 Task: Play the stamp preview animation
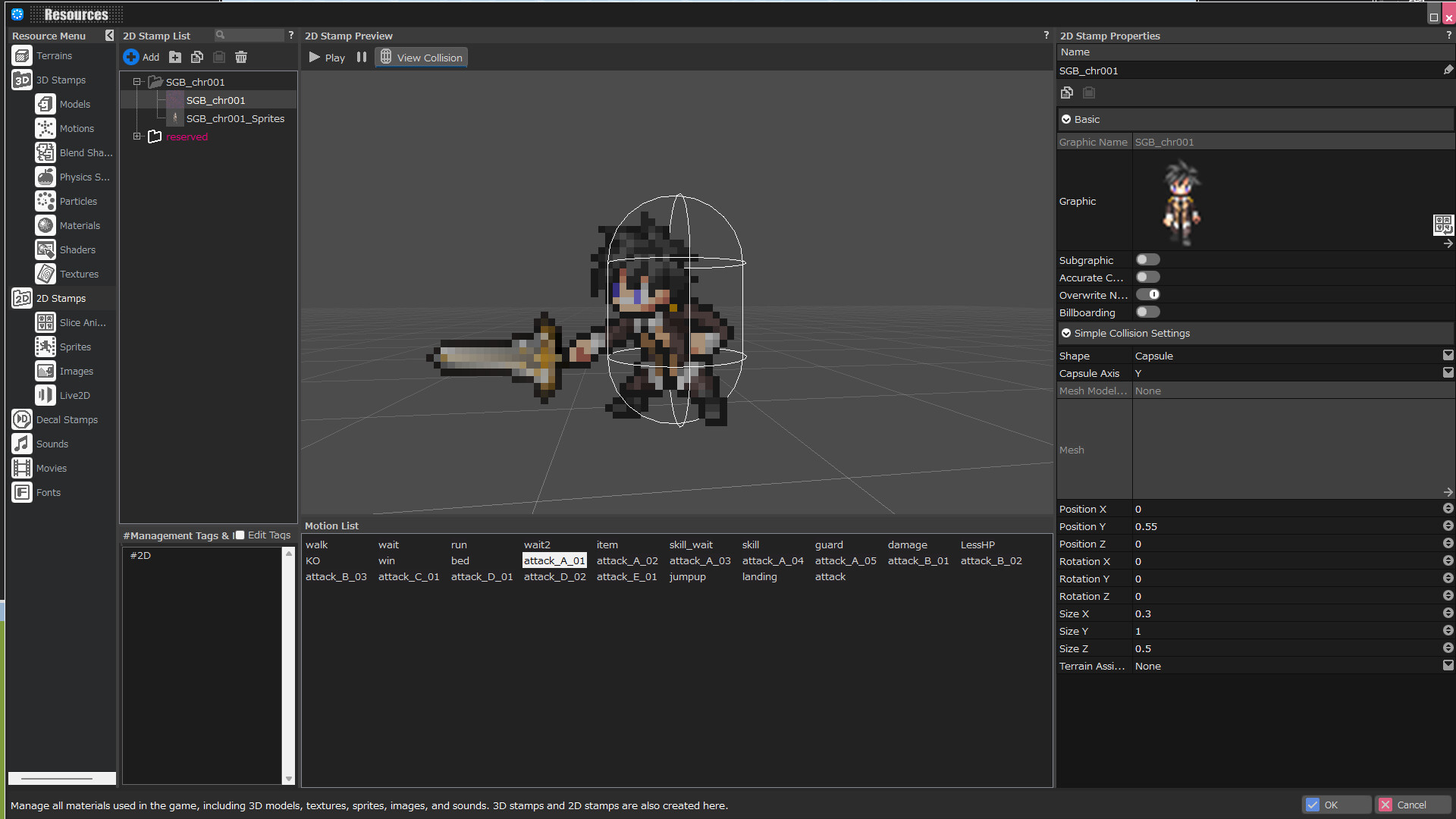327,58
